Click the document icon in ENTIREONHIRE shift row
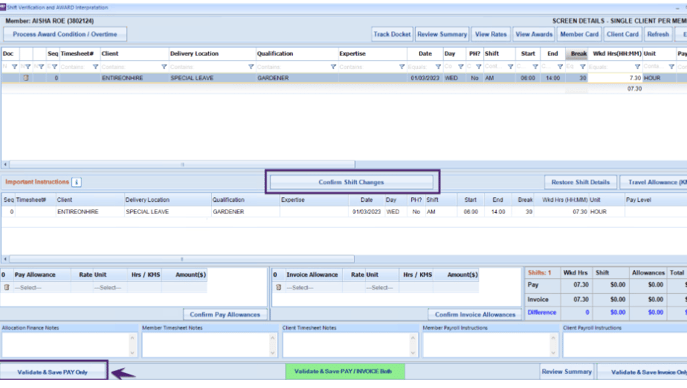 pyautogui.click(x=26, y=78)
